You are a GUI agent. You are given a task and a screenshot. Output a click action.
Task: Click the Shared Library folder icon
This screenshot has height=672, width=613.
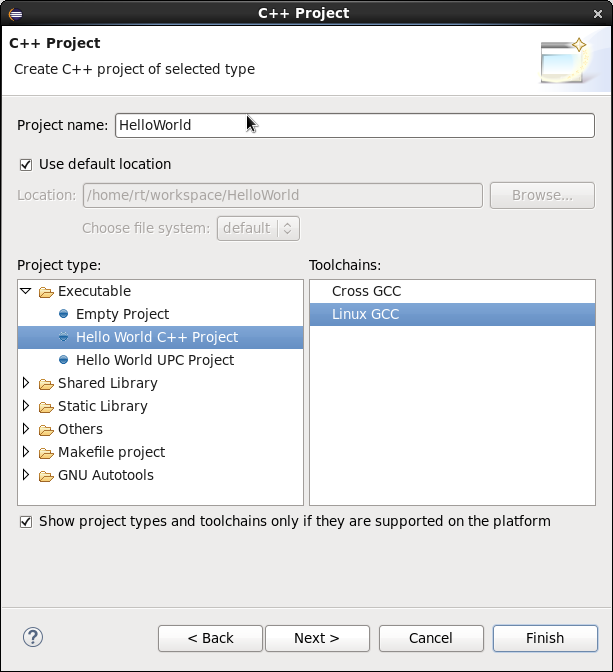(x=46, y=384)
